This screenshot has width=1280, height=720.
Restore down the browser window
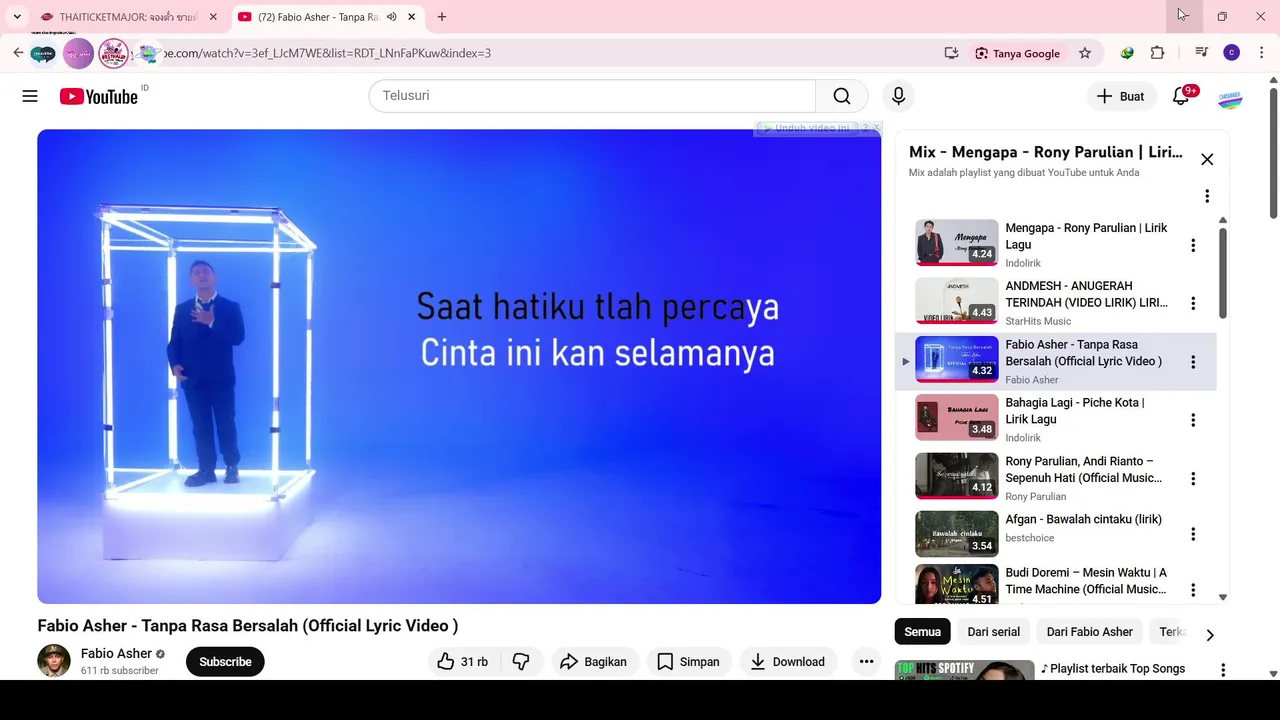1222,16
